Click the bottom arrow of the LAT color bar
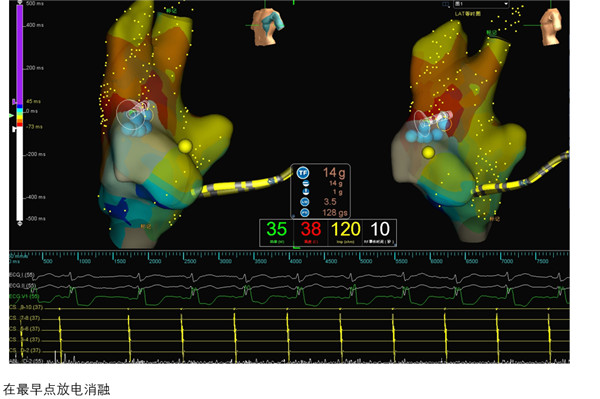This screenshot has width=600, height=399. [x=20, y=223]
